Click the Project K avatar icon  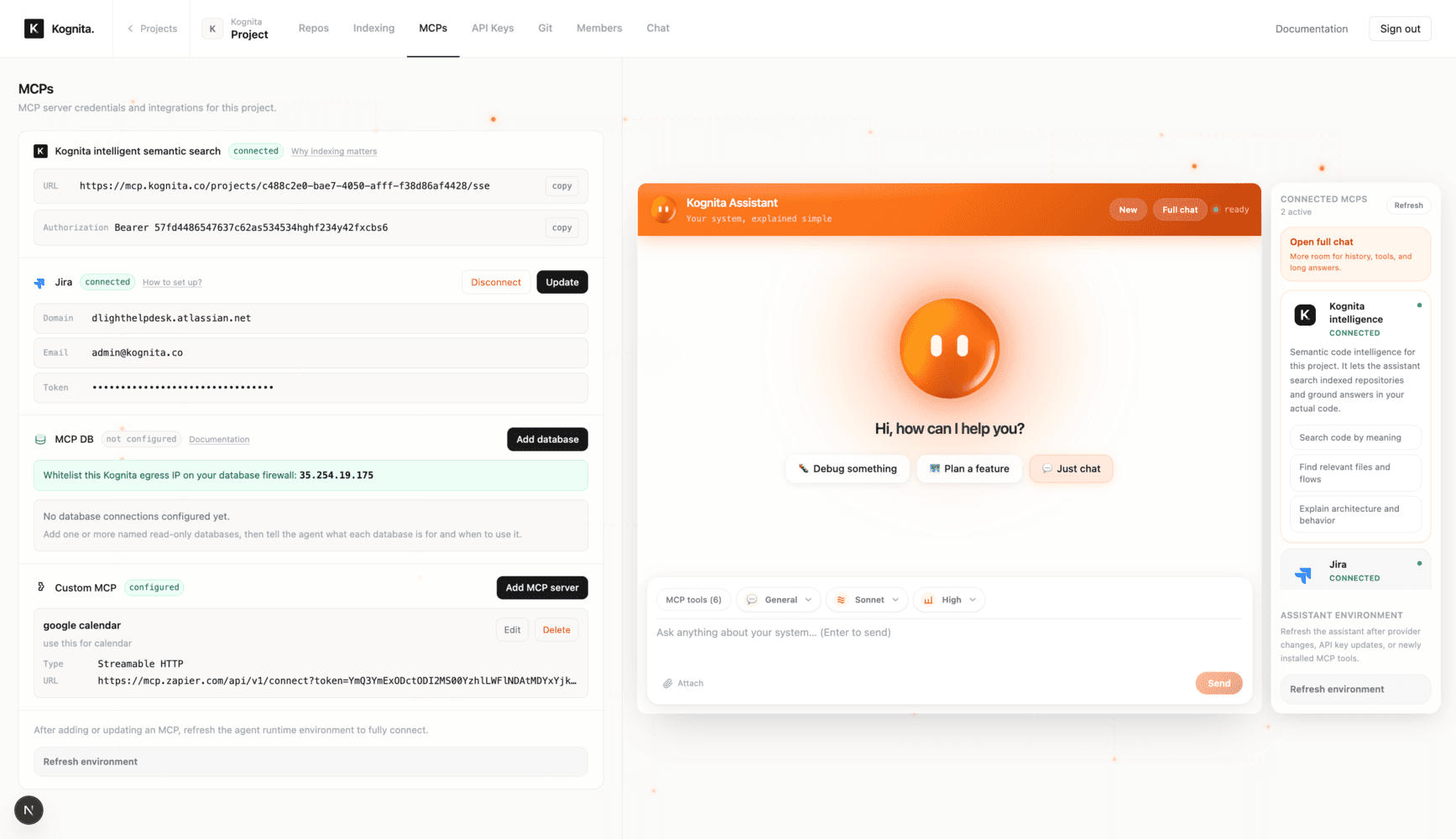(212, 29)
